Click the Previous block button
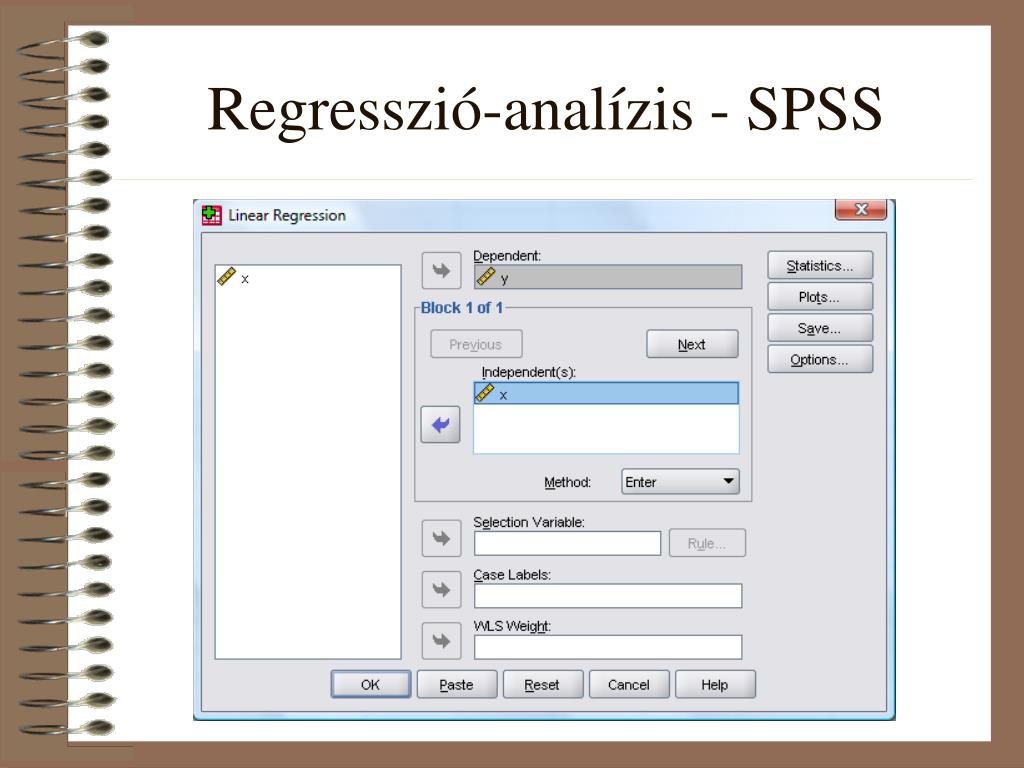 click(476, 344)
